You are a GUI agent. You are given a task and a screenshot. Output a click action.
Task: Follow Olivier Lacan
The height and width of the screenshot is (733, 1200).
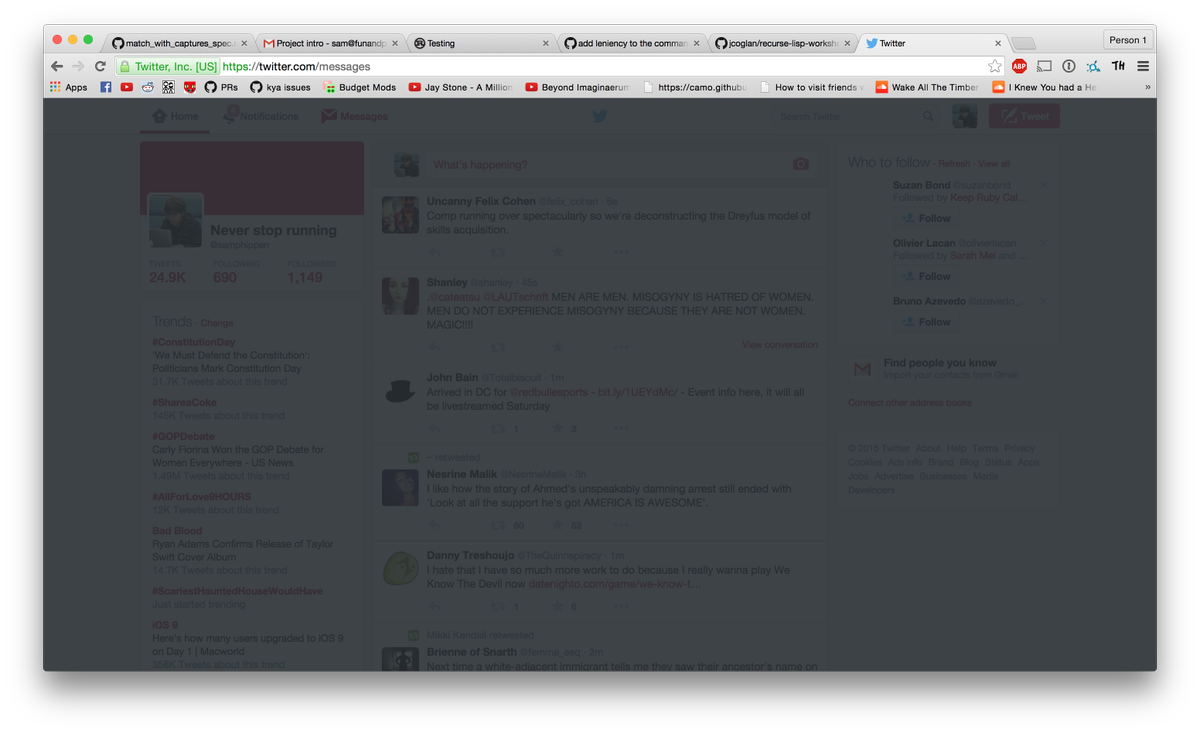coord(926,276)
